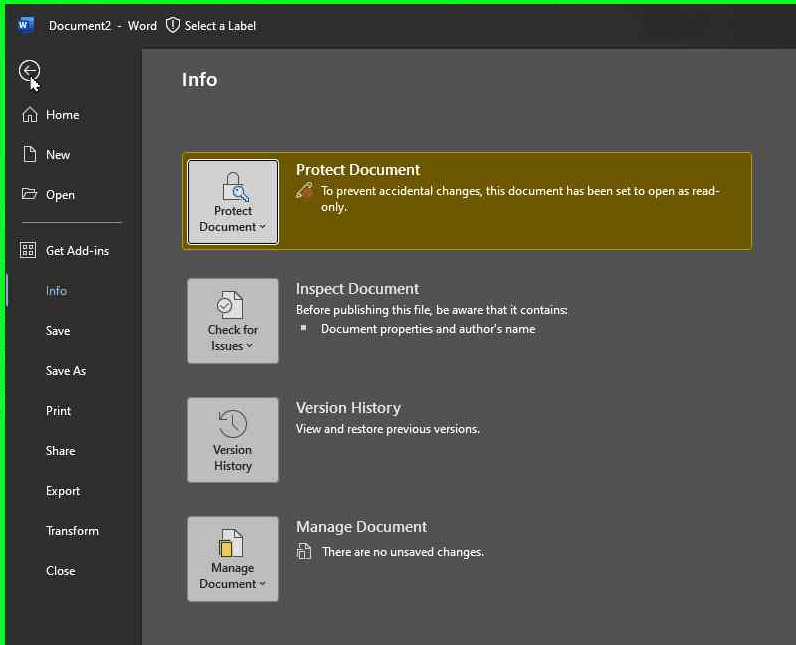Expand the Protect Document dropdown button

233,202
